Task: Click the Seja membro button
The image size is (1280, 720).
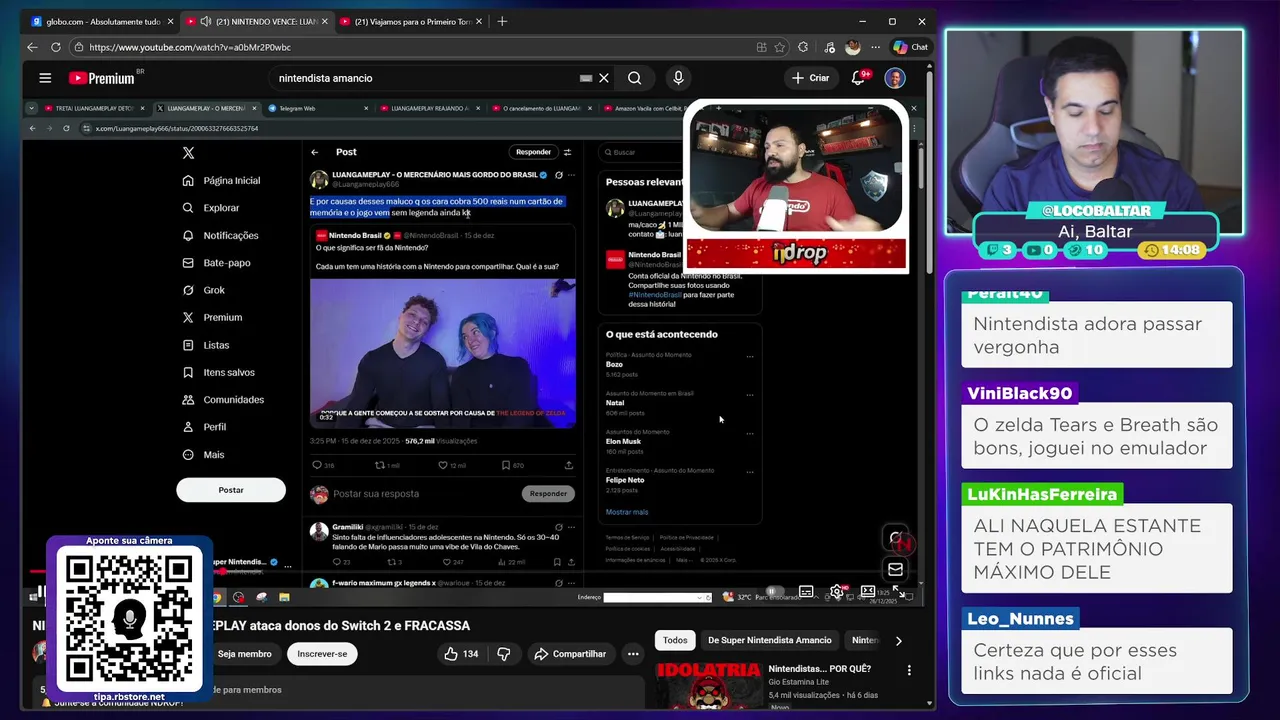Action: 244,654
